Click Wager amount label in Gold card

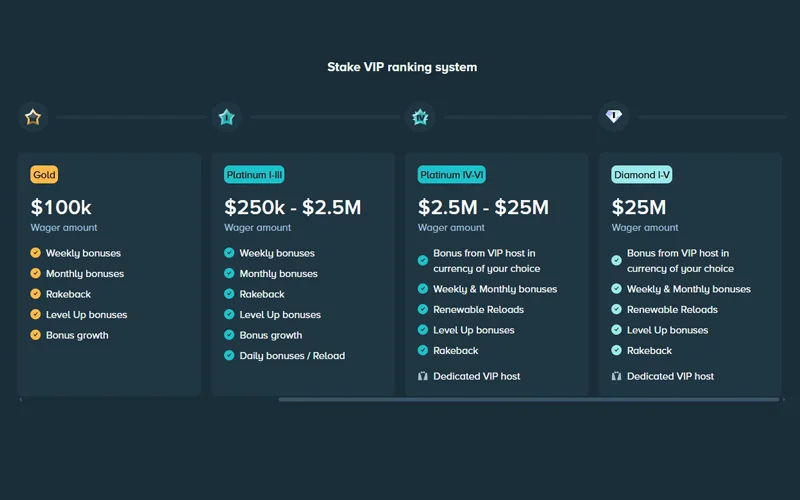click(x=64, y=228)
